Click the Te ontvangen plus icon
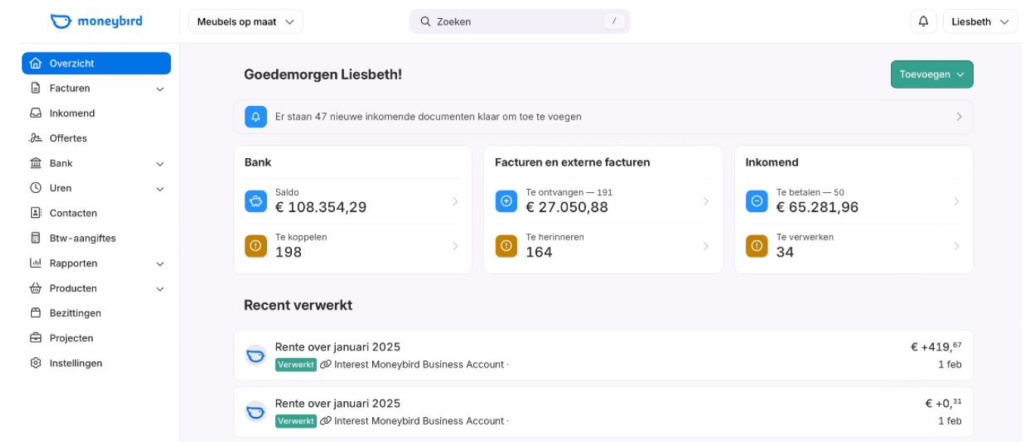 (506, 201)
